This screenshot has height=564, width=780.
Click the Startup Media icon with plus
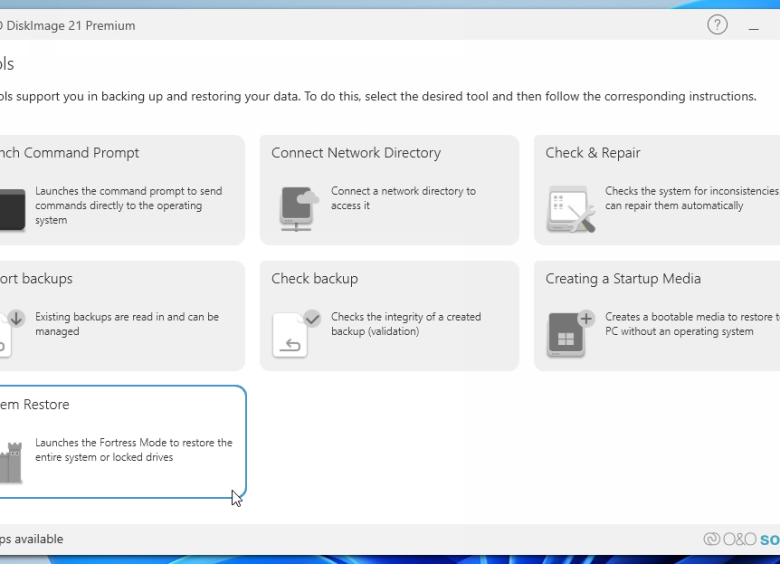[x=570, y=333]
